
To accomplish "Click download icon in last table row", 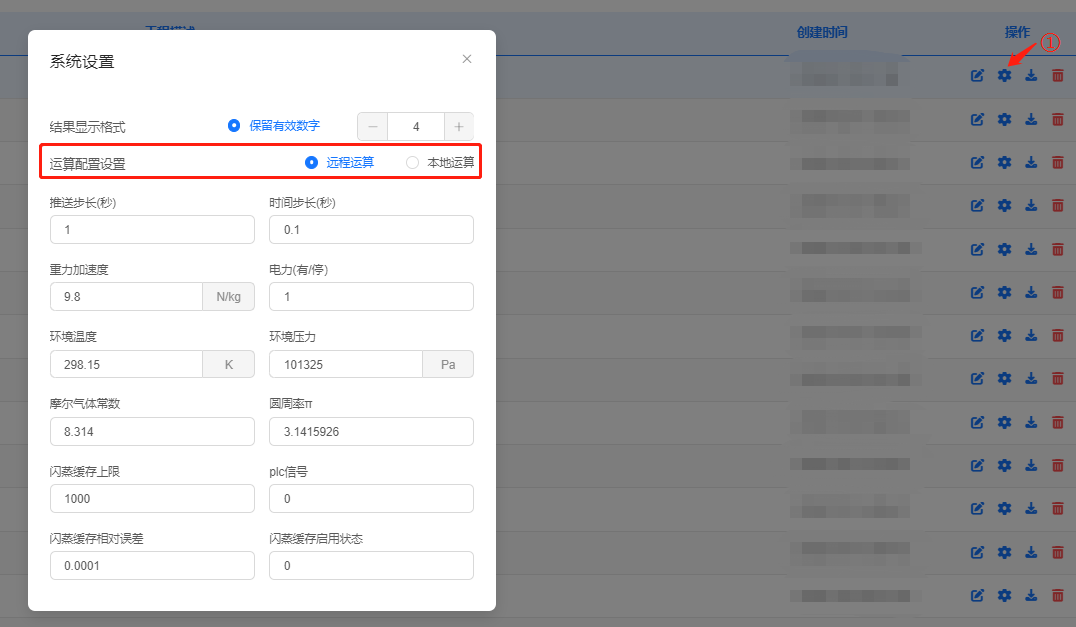I will pyautogui.click(x=1031, y=595).
